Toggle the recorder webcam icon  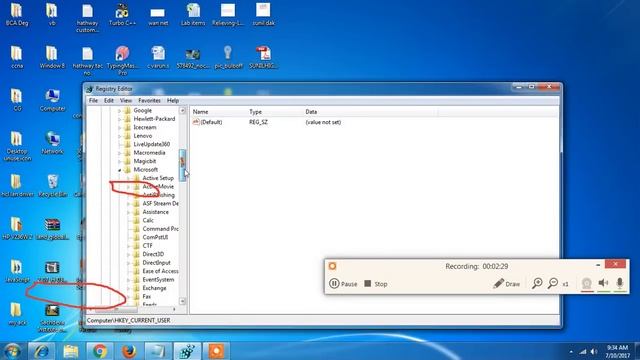click(x=587, y=283)
